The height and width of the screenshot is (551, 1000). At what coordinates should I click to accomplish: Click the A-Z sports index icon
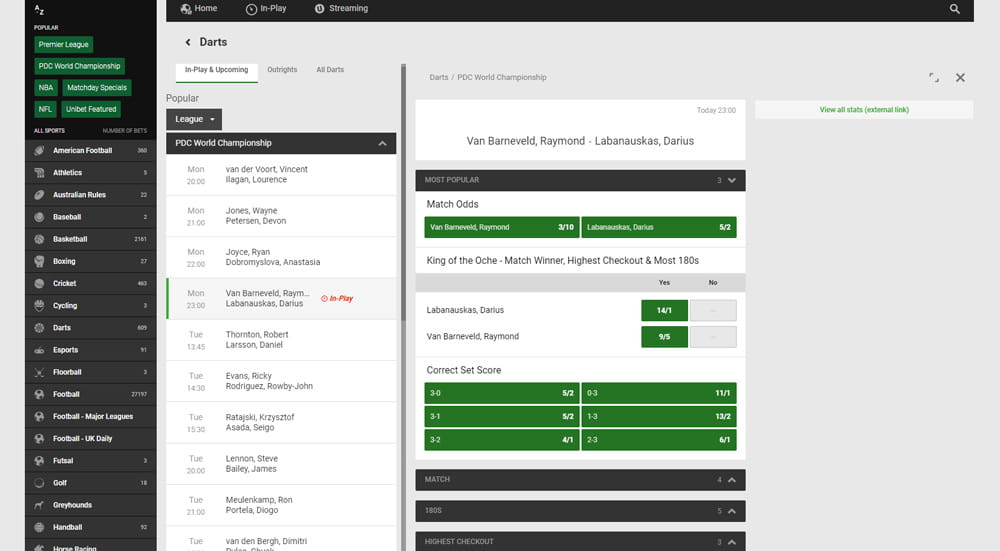coord(40,10)
